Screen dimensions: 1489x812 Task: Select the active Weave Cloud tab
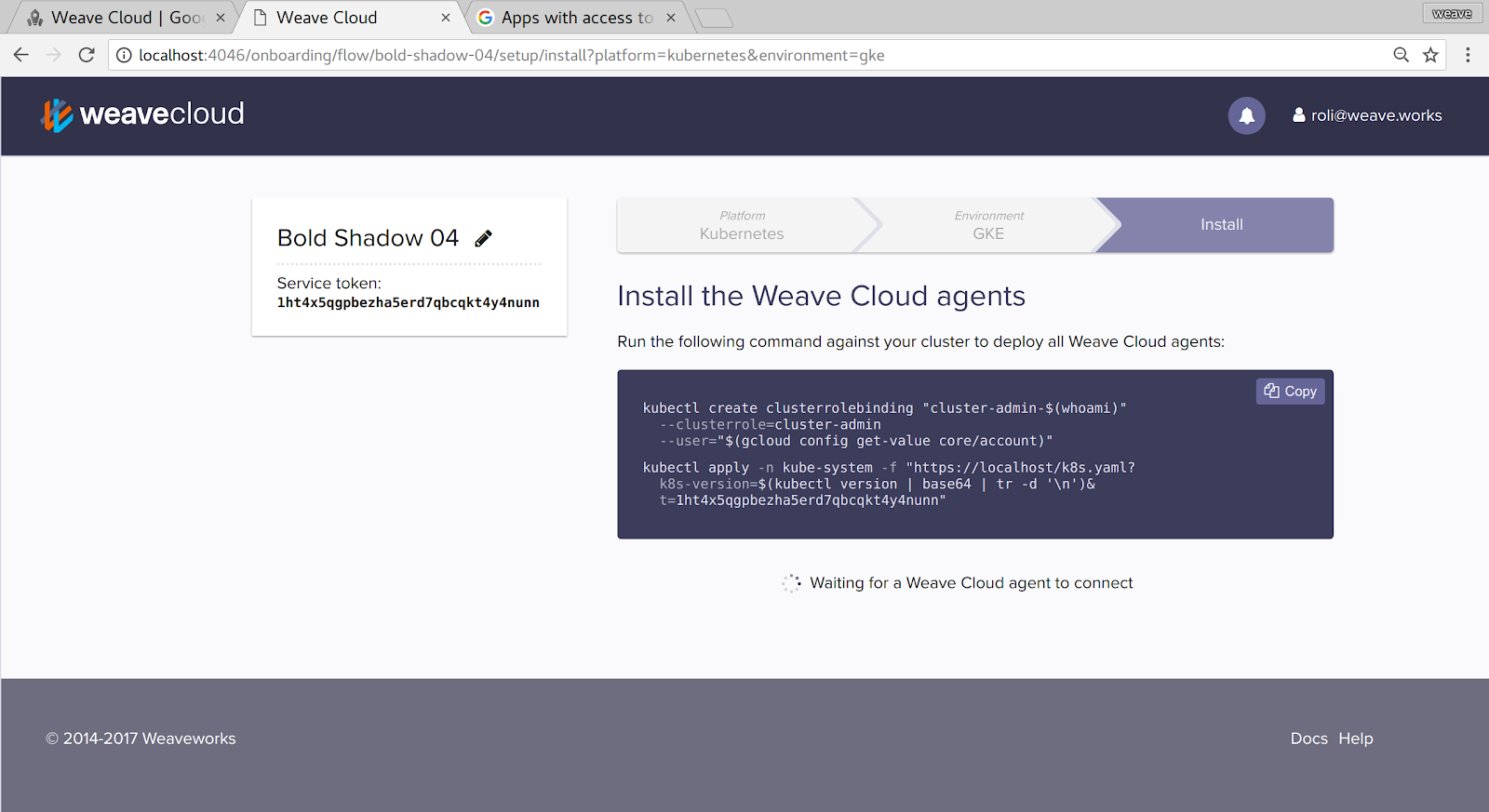352,18
